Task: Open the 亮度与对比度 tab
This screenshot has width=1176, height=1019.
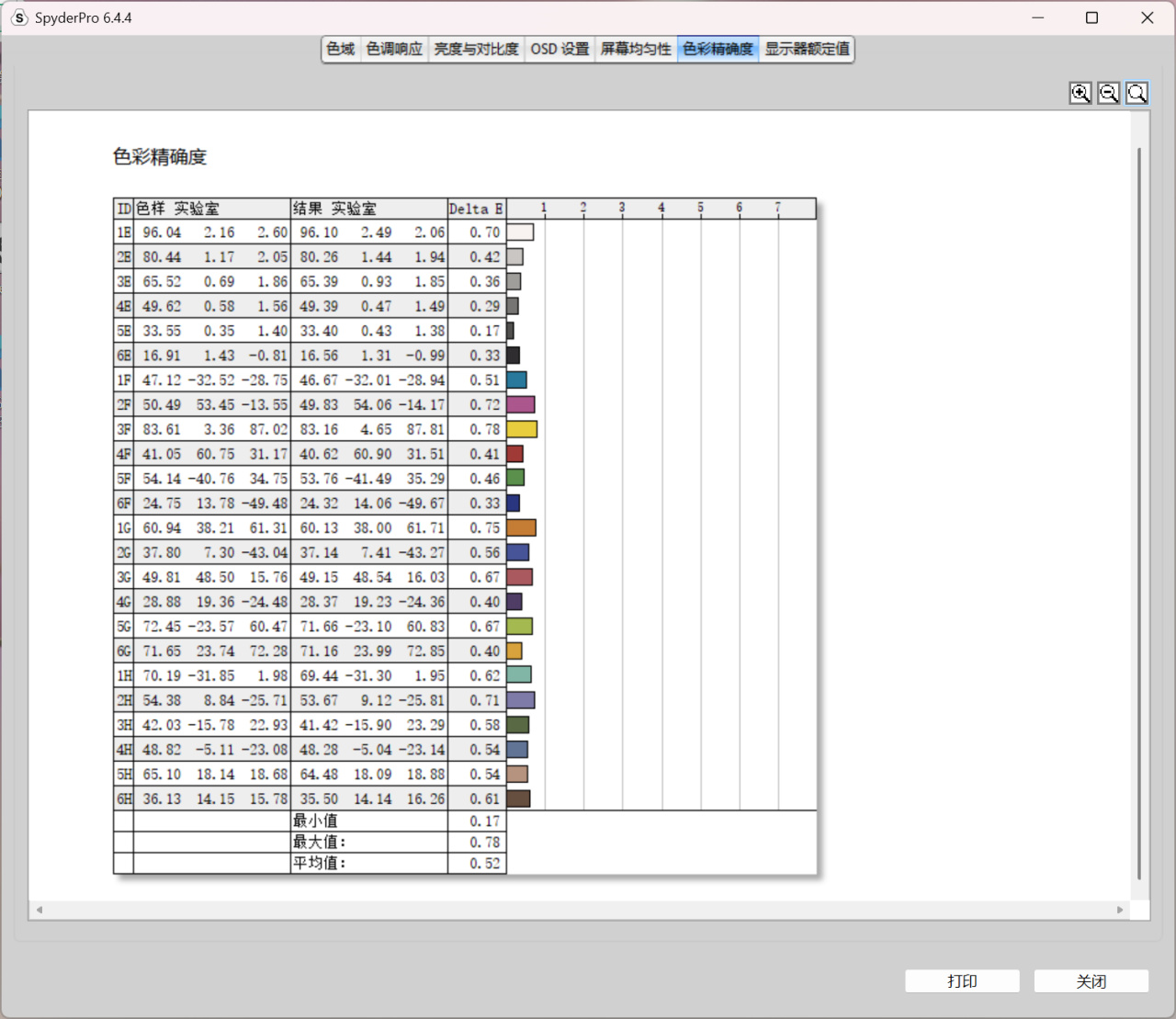Action: tap(476, 49)
